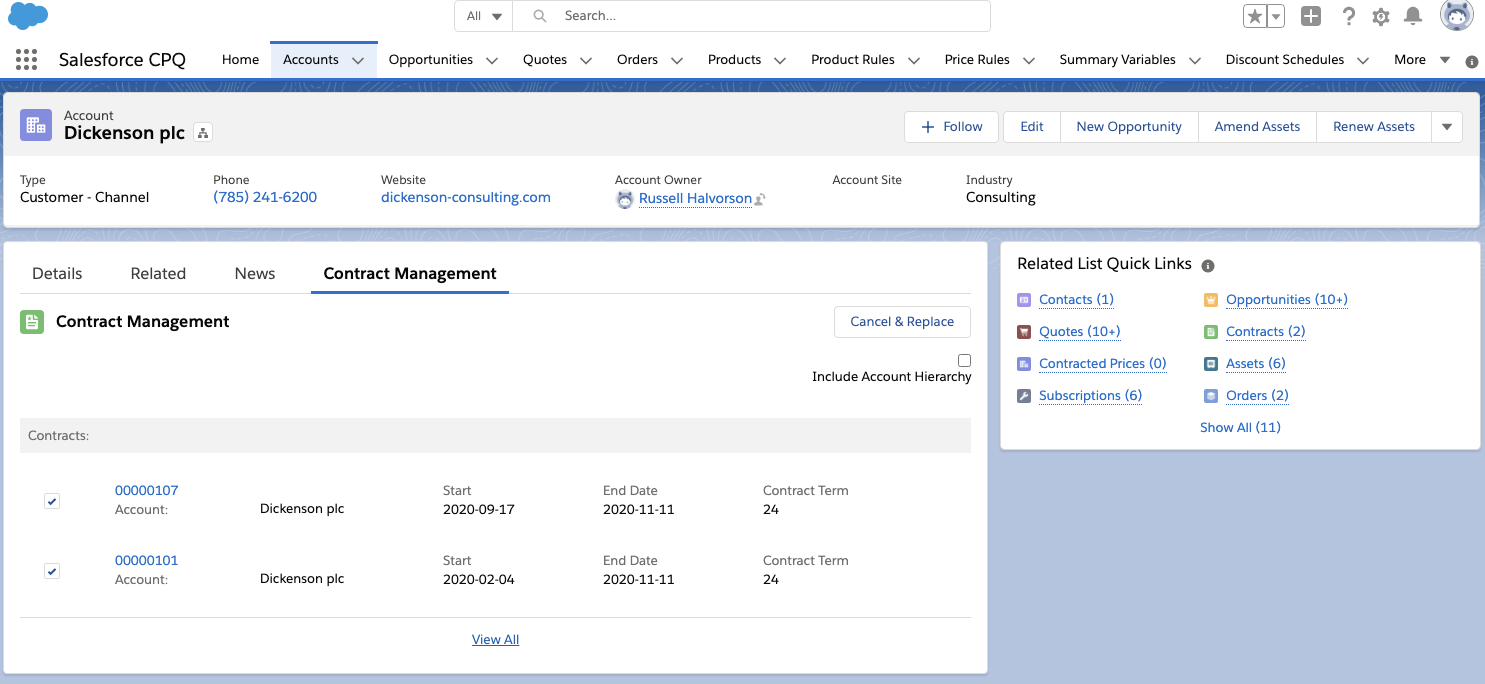The width and height of the screenshot is (1485, 684).
Task: Open the favorites list dropdown arrow
Action: 1276,16
